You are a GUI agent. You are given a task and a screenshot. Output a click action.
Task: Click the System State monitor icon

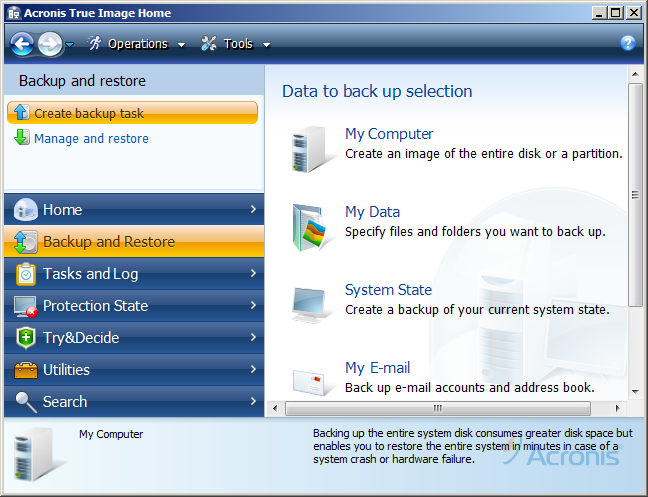click(x=308, y=302)
